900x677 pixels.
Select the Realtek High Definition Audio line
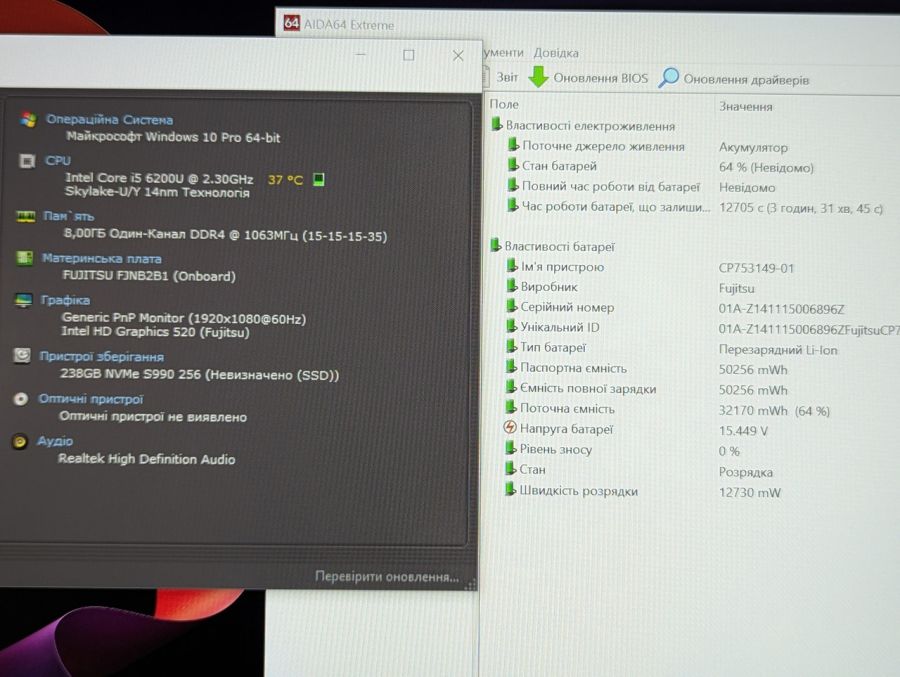pos(146,459)
